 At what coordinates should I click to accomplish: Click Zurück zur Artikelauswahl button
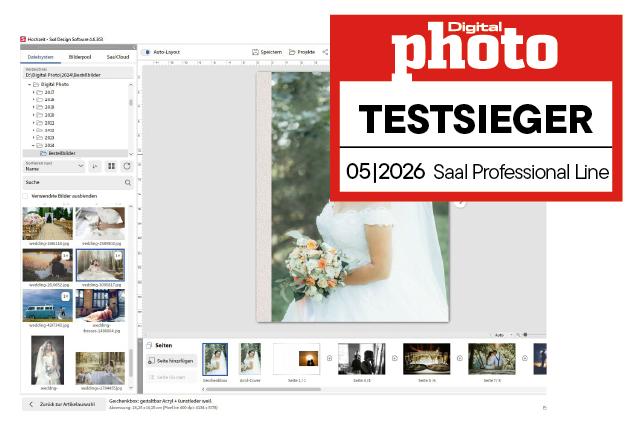click(x=63, y=404)
